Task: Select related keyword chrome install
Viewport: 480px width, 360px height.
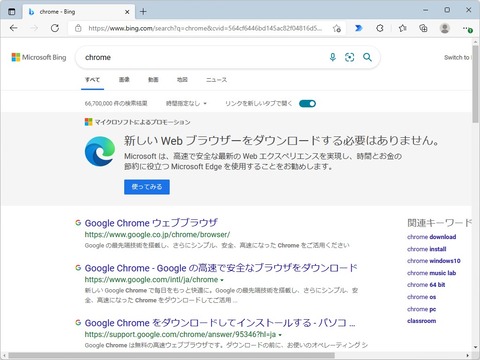Action: [x=427, y=249]
